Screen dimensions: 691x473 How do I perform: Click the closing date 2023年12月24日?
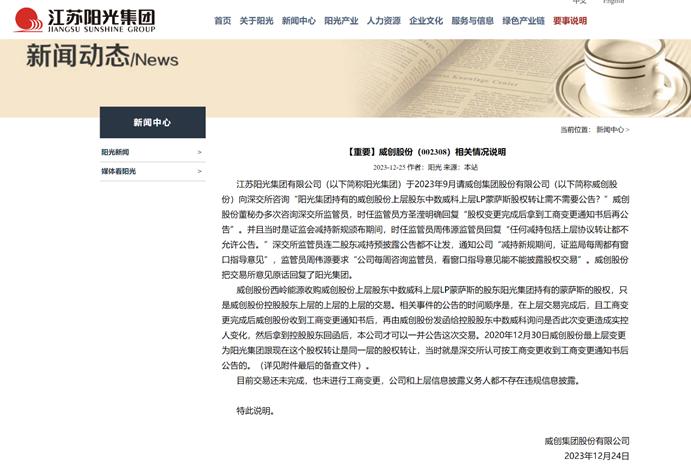[597, 456]
